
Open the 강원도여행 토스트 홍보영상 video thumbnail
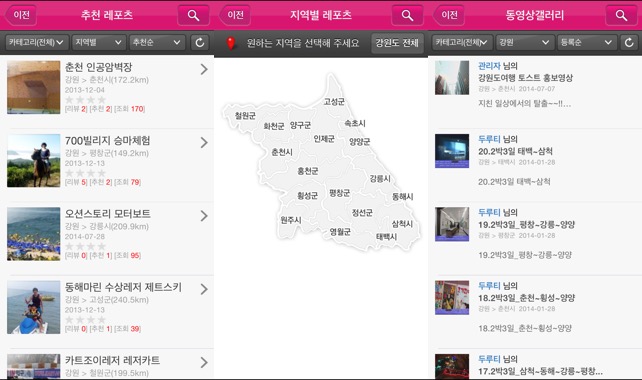(452, 78)
